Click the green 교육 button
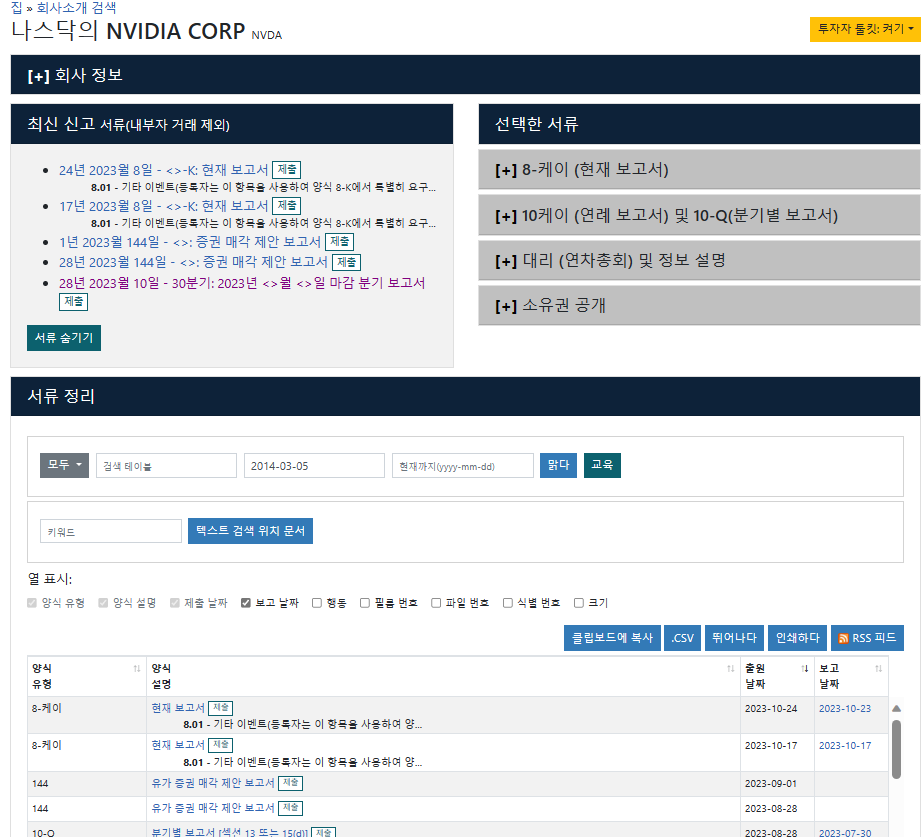Image resolution: width=923 pixels, height=837 pixels. pos(602,465)
